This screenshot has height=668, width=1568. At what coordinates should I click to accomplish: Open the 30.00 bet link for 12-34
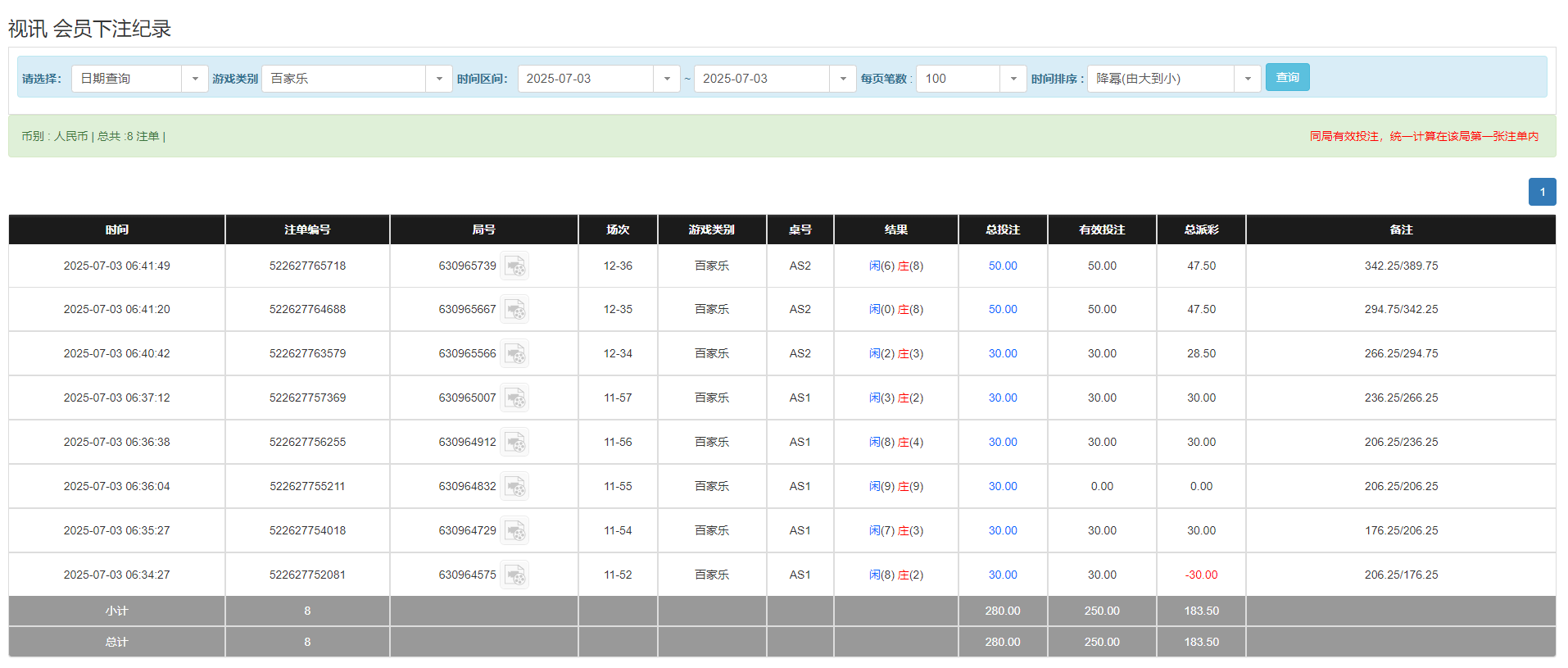[1003, 354]
